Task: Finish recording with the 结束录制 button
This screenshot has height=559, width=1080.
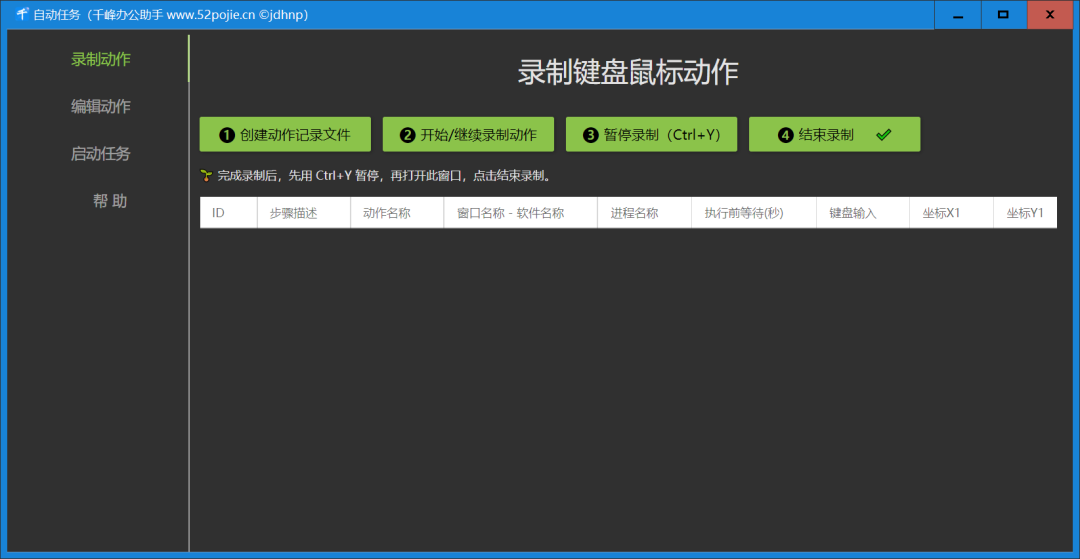Action: tap(835, 134)
